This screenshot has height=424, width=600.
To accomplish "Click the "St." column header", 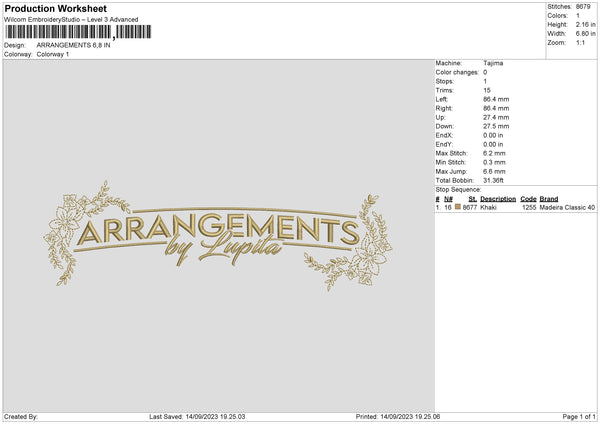I will pyautogui.click(x=473, y=199).
